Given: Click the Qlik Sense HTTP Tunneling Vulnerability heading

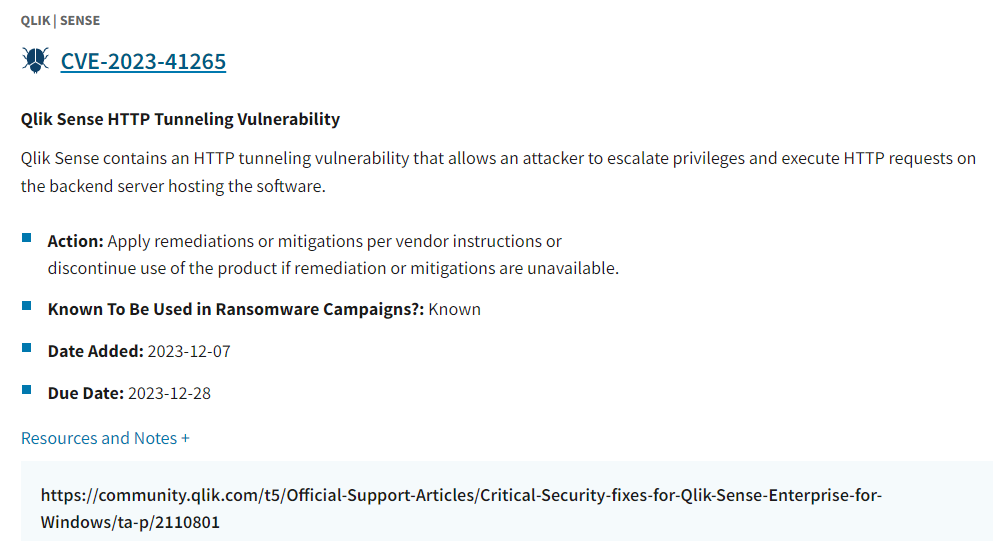Looking at the screenshot, I should click(180, 119).
